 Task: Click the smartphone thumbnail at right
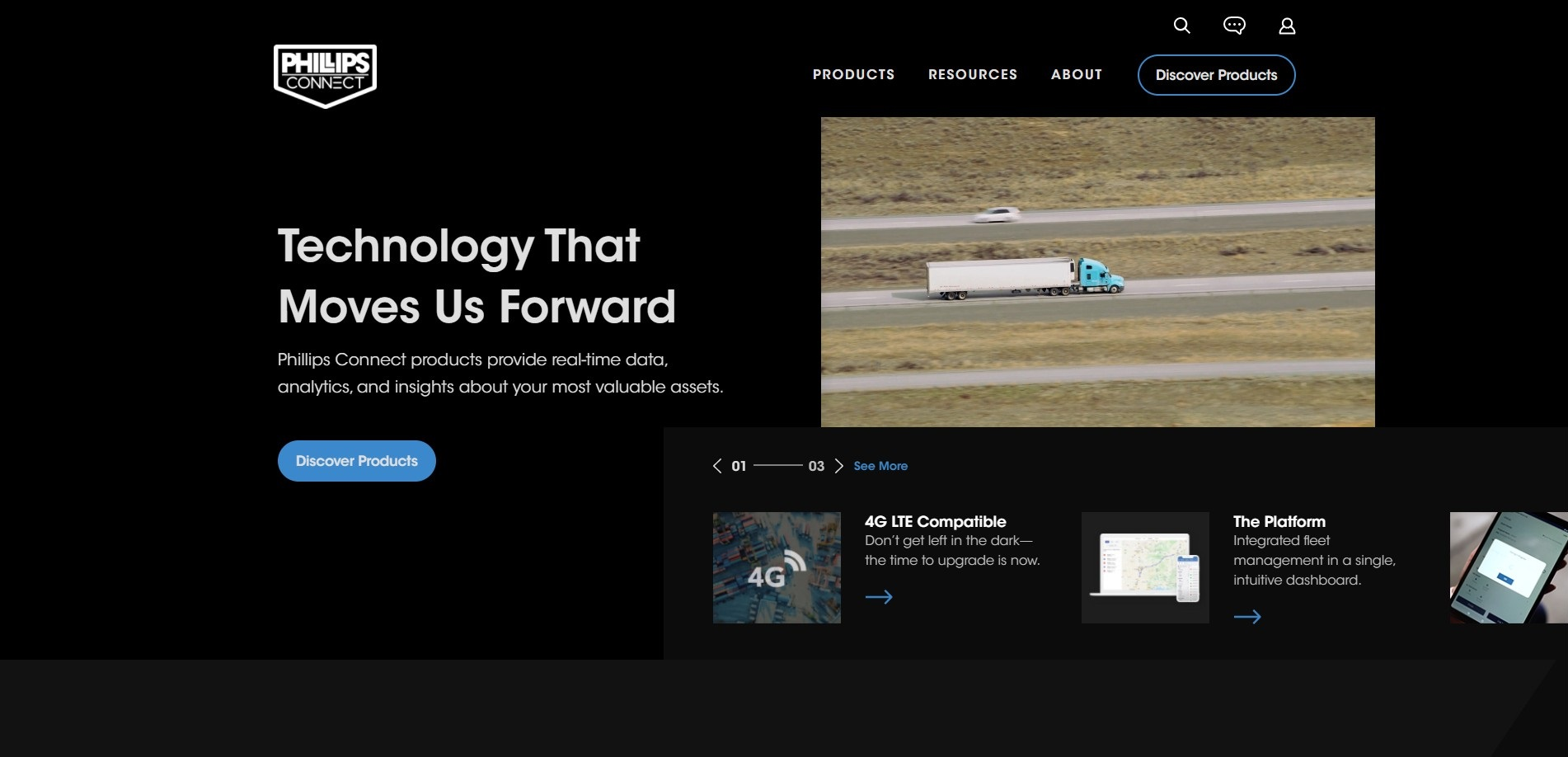point(1508,567)
